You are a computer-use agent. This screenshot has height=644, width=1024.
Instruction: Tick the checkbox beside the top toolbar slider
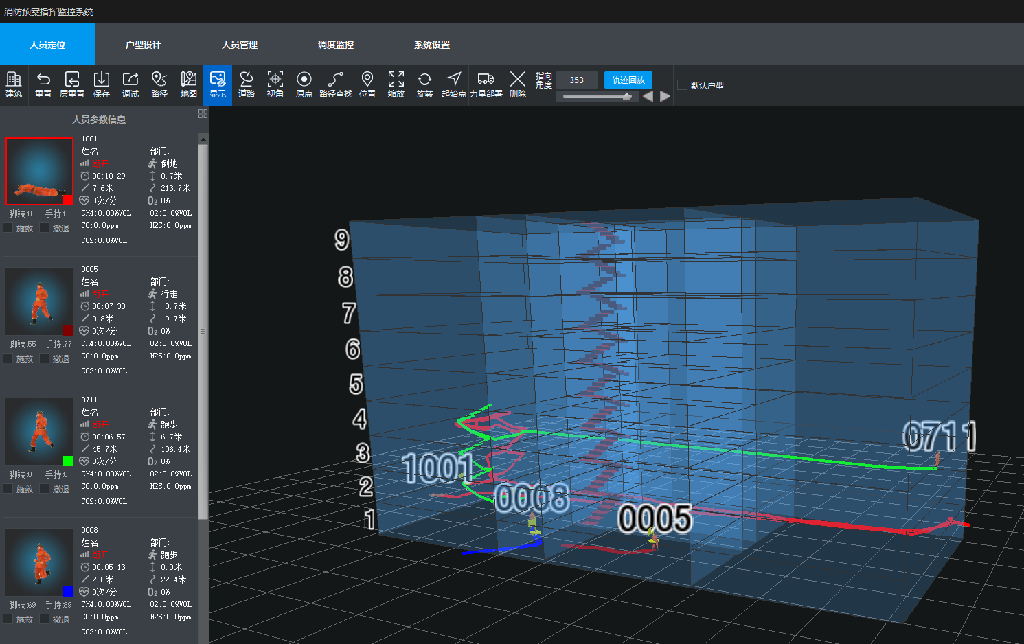(x=683, y=85)
